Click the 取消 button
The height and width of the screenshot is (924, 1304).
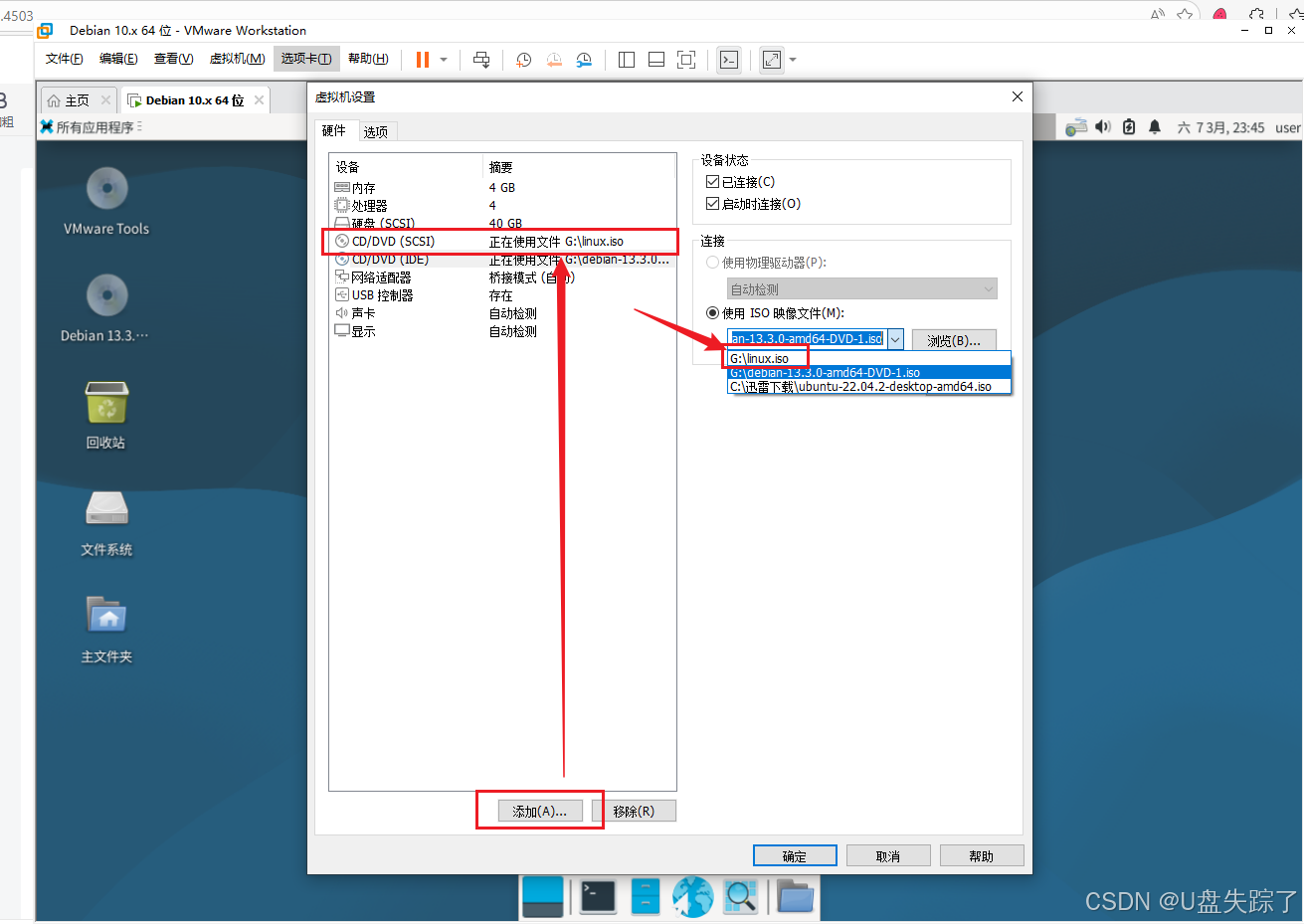point(888,855)
